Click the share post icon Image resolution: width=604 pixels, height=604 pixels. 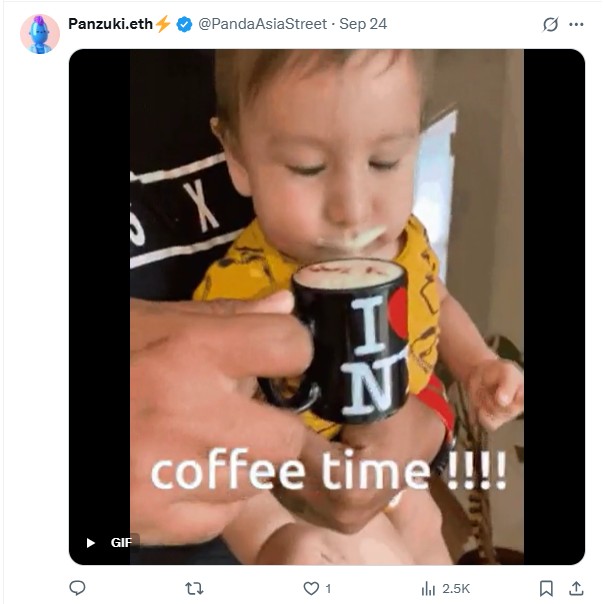(577, 588)
